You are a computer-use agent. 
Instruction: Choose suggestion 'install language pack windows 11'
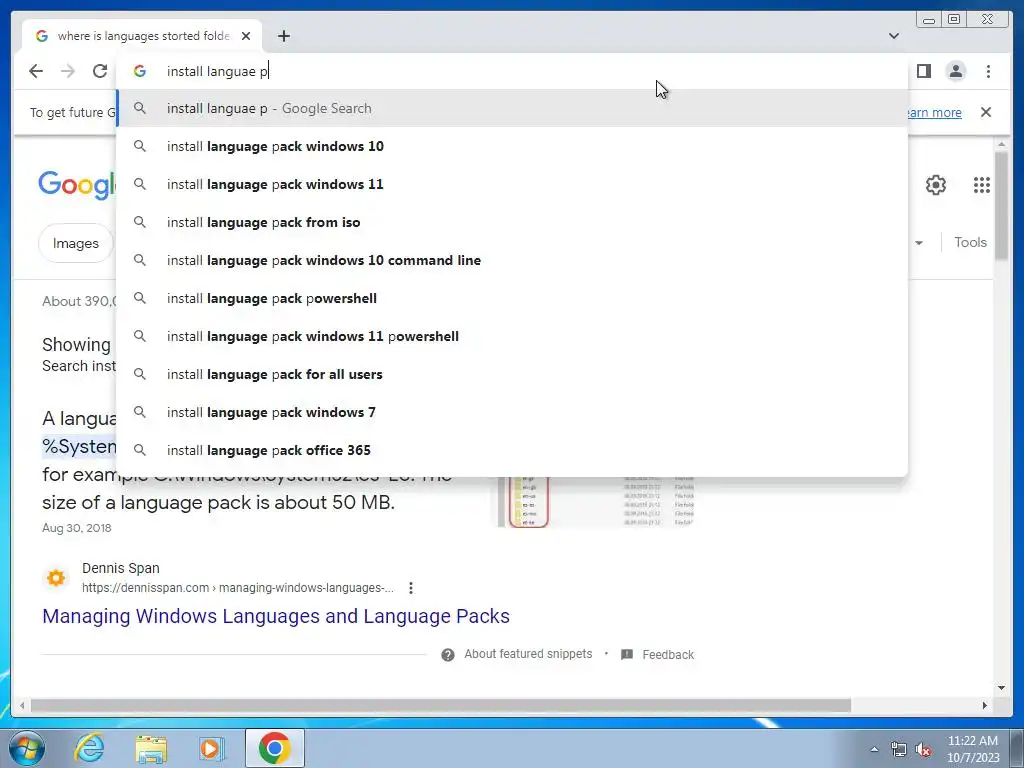coord(512,184)
